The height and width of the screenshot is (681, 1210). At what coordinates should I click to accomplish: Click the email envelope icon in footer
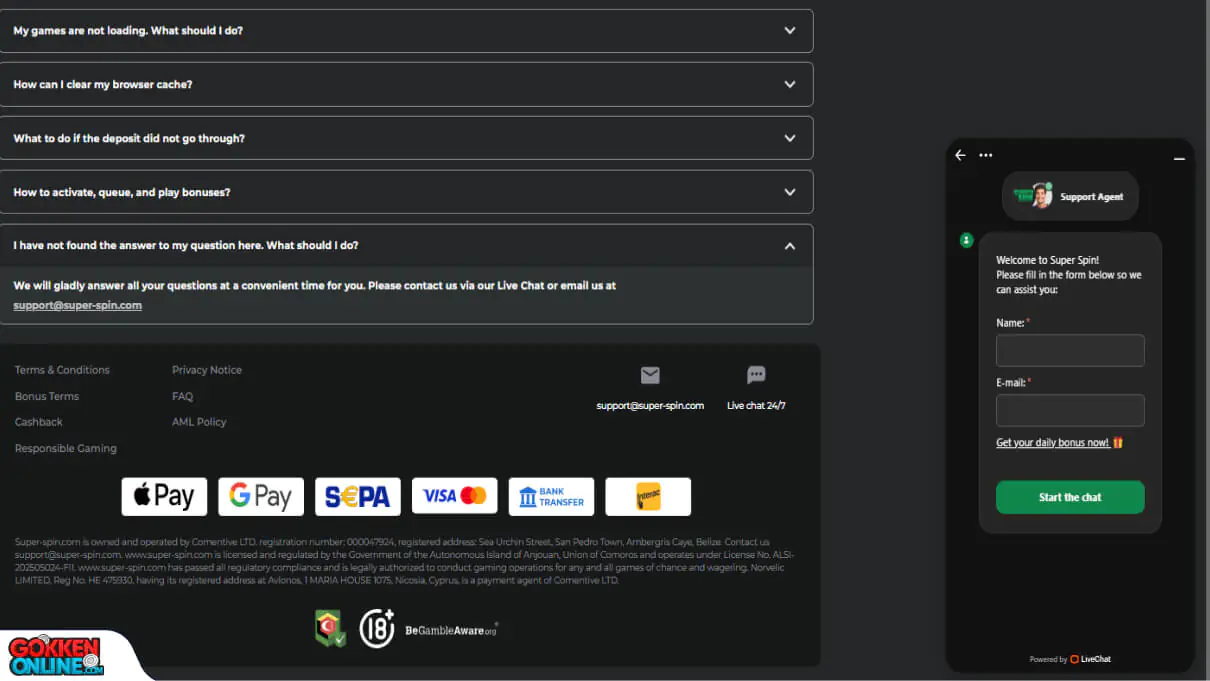point(650,375)
